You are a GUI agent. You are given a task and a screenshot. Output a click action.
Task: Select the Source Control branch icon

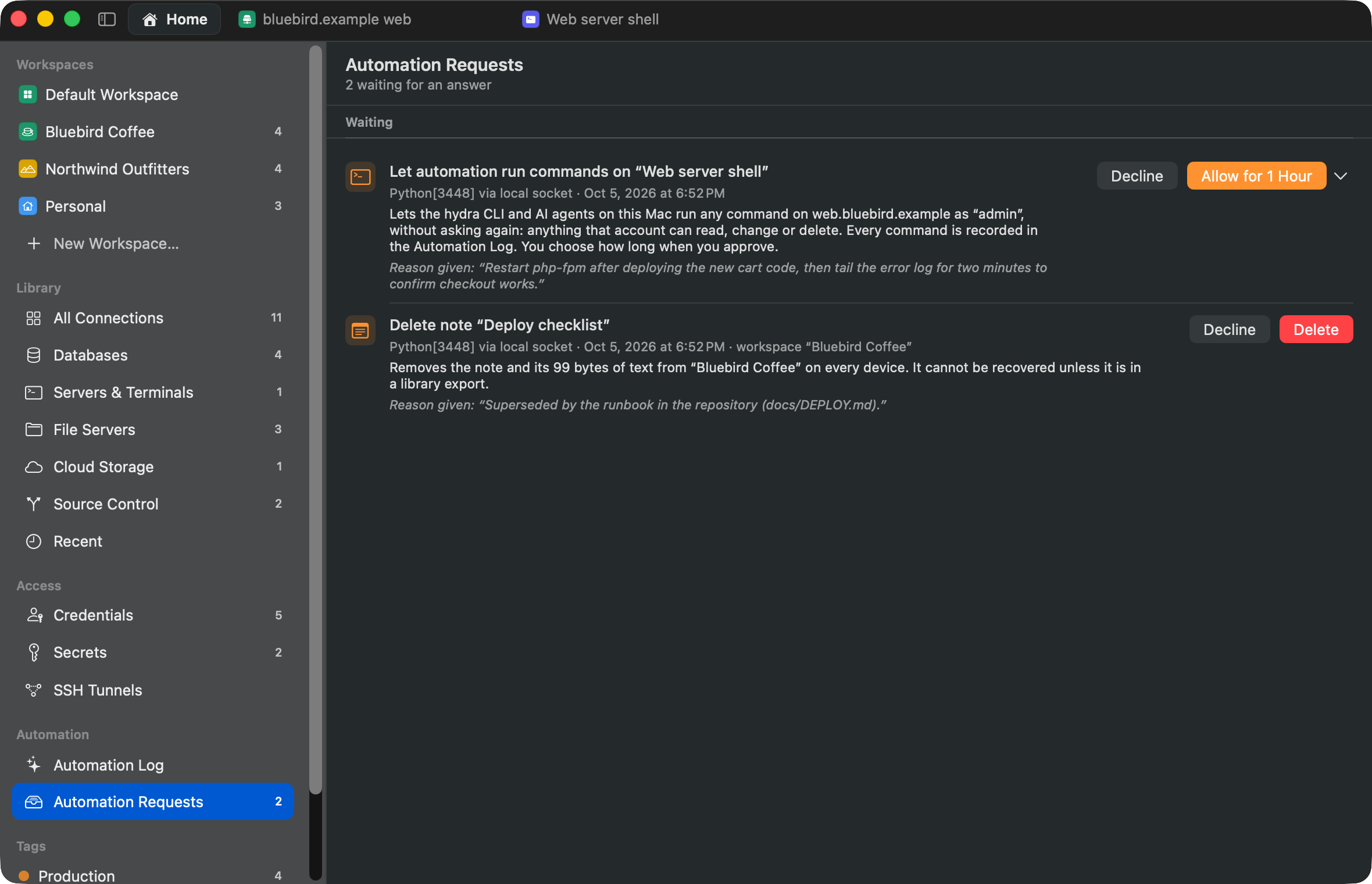[x=34, y=504]
